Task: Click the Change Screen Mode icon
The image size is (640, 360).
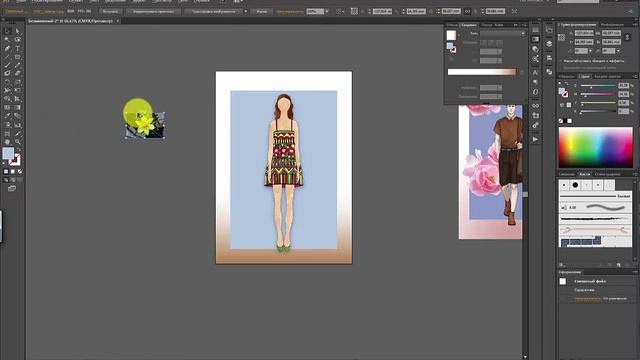Action: 12,188
